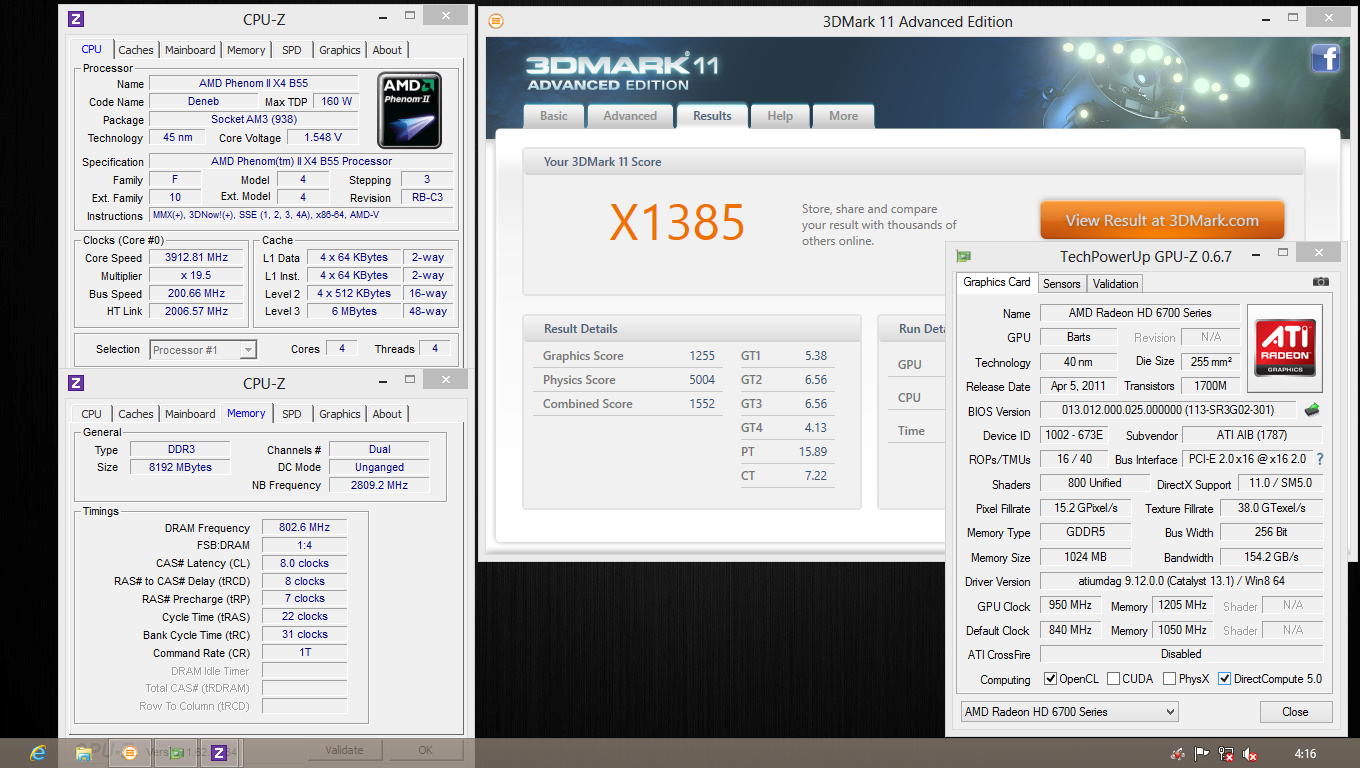Toggle the CUDA checkbox in GPU-Z
The height and width of the screenshot is (768, 1360).
1113,679
